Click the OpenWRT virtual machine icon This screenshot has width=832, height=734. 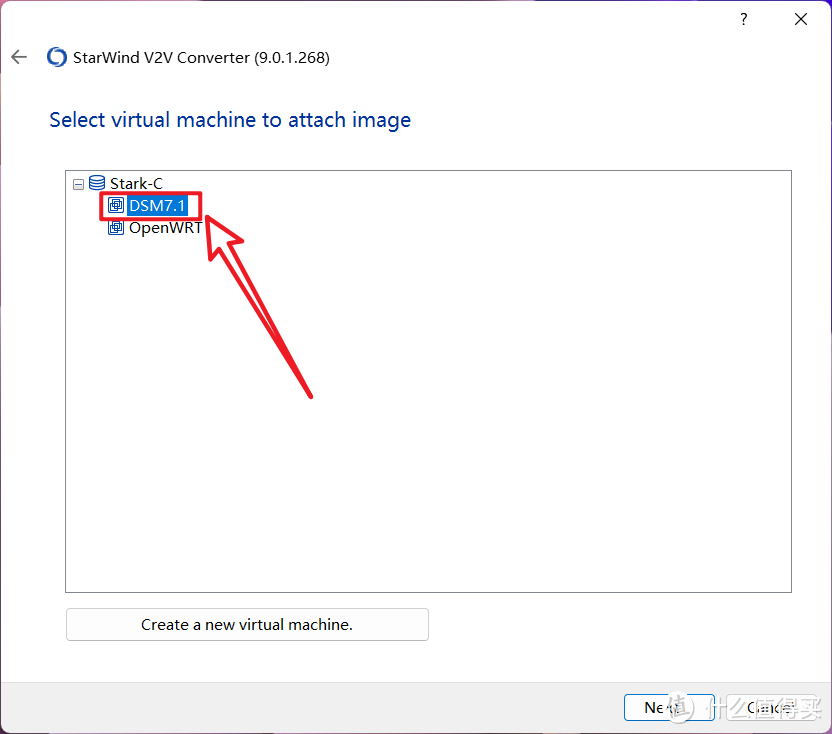(116, 227)
